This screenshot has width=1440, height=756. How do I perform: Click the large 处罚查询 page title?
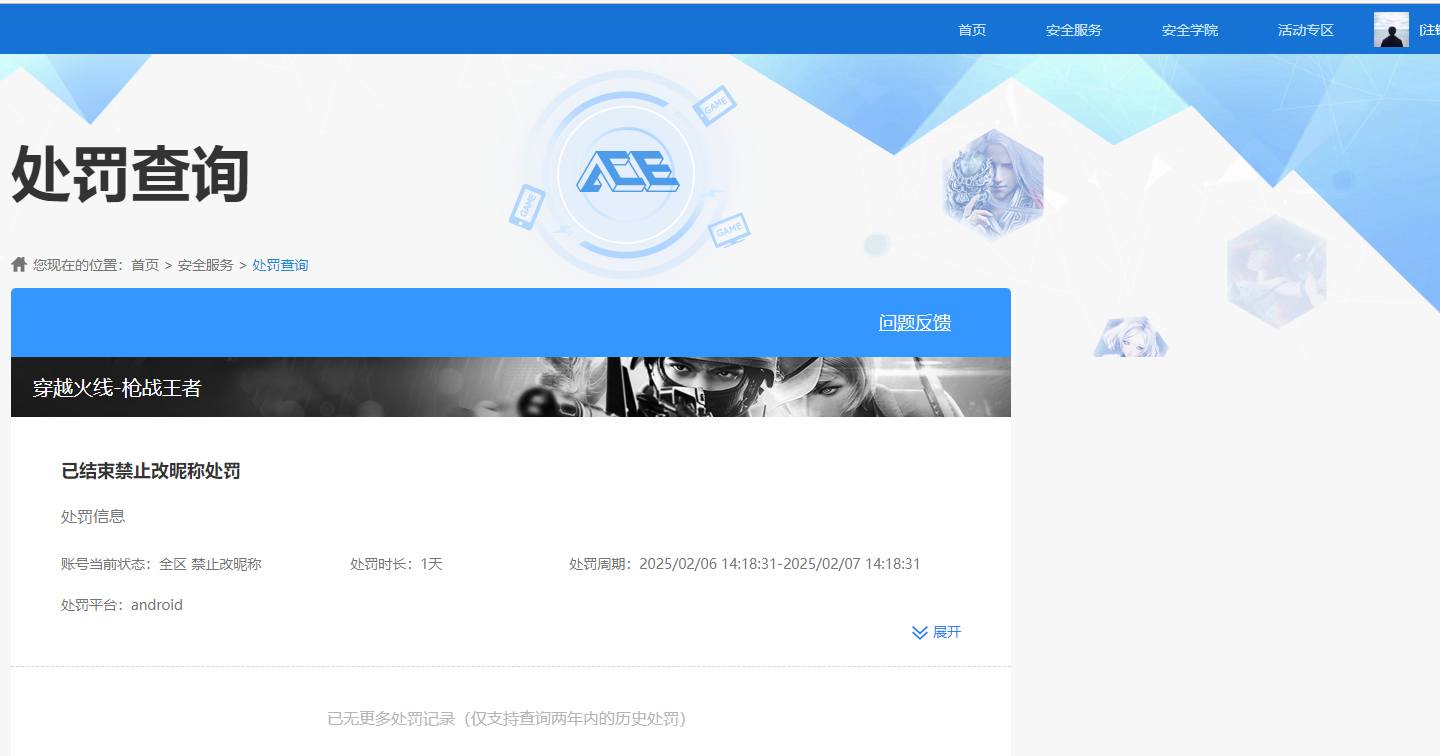click(130, 174)
